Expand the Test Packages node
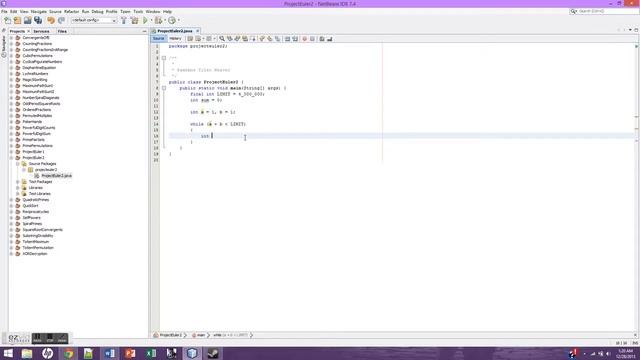Viewport: 640px width, 360px height. point(18,182)
